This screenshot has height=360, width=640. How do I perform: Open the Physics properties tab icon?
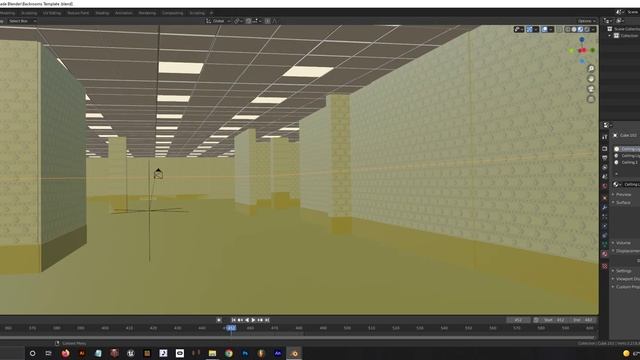(x=604, y=226)
